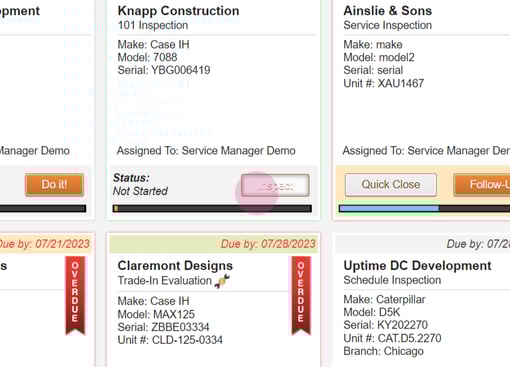The height and width of the screenshot is (367, 510).
Task: Click the Follow-Up button on Ainslie & Sons
Action: click(482, 184)
